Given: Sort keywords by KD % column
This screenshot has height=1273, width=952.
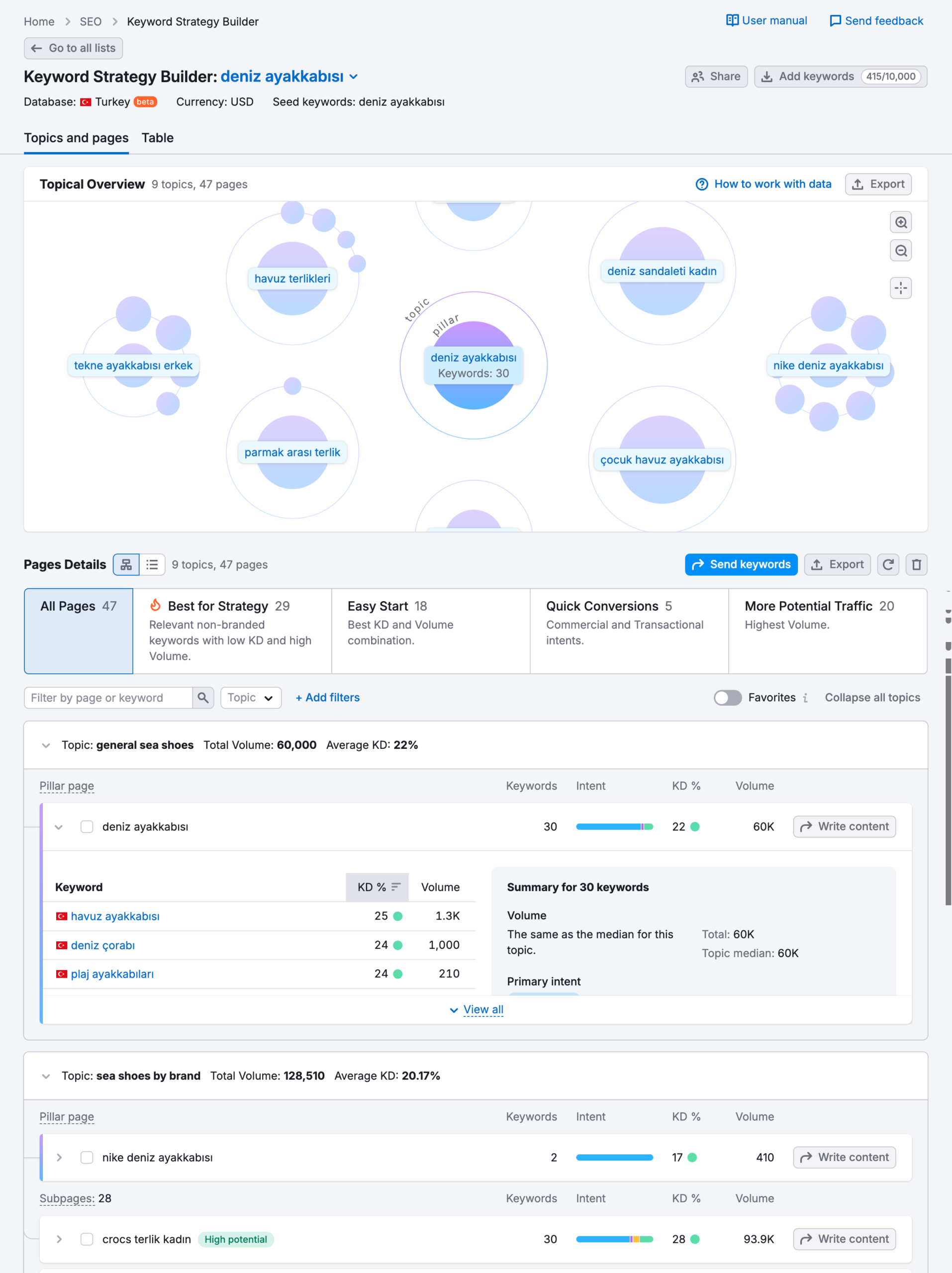Looking at the screenshot, I should (x=378, y=887).
